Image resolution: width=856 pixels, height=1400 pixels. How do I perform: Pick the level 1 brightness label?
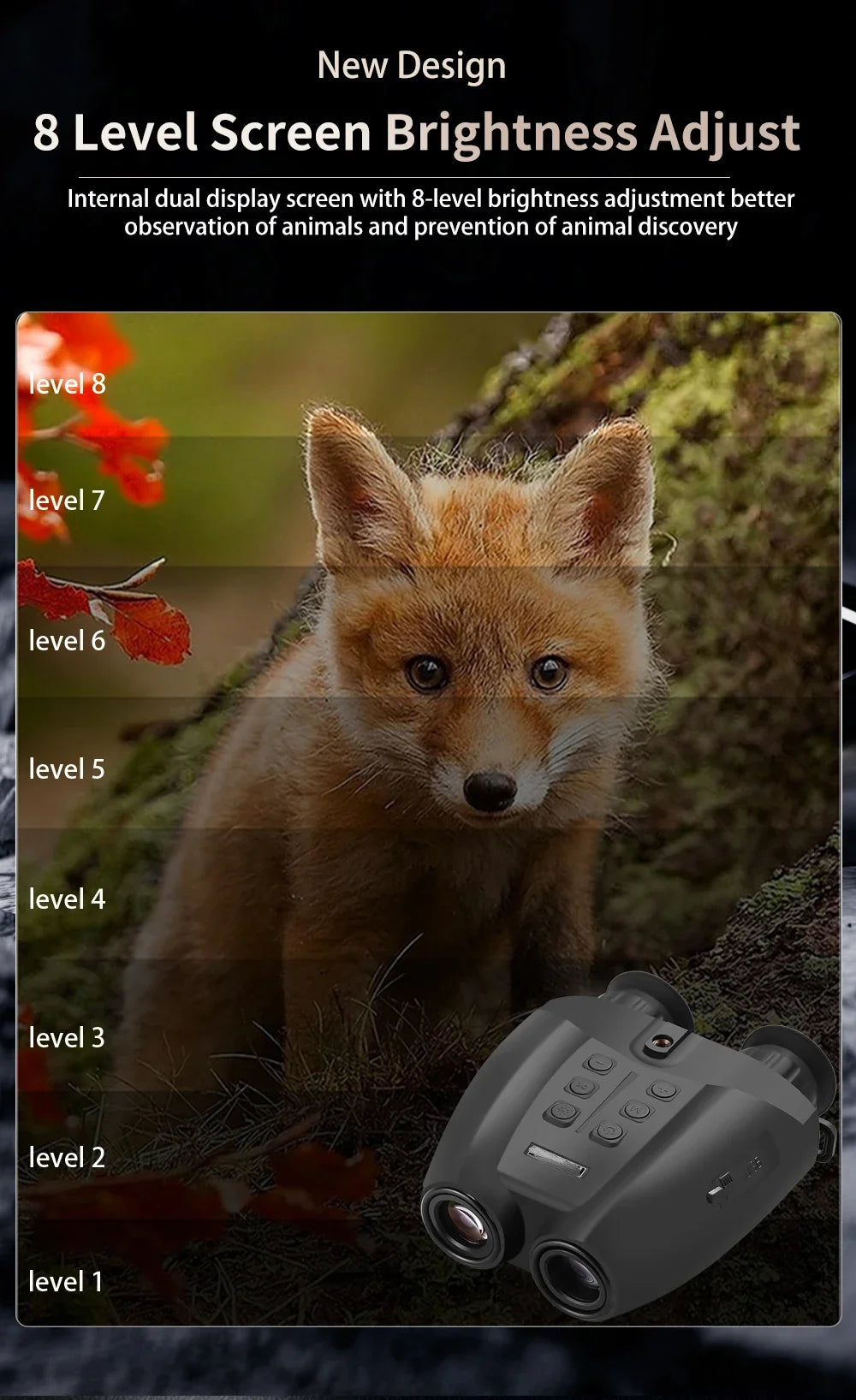click(x=66, y=1282)
